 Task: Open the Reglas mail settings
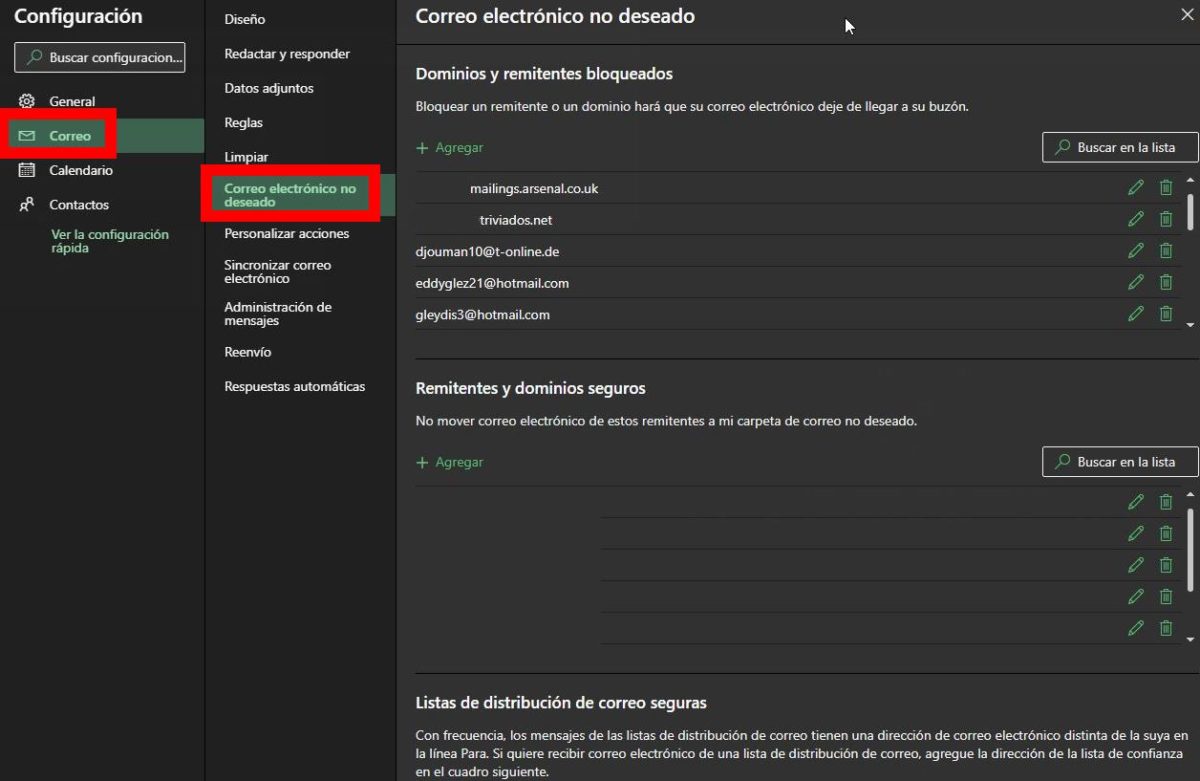(x=243, y=123)
